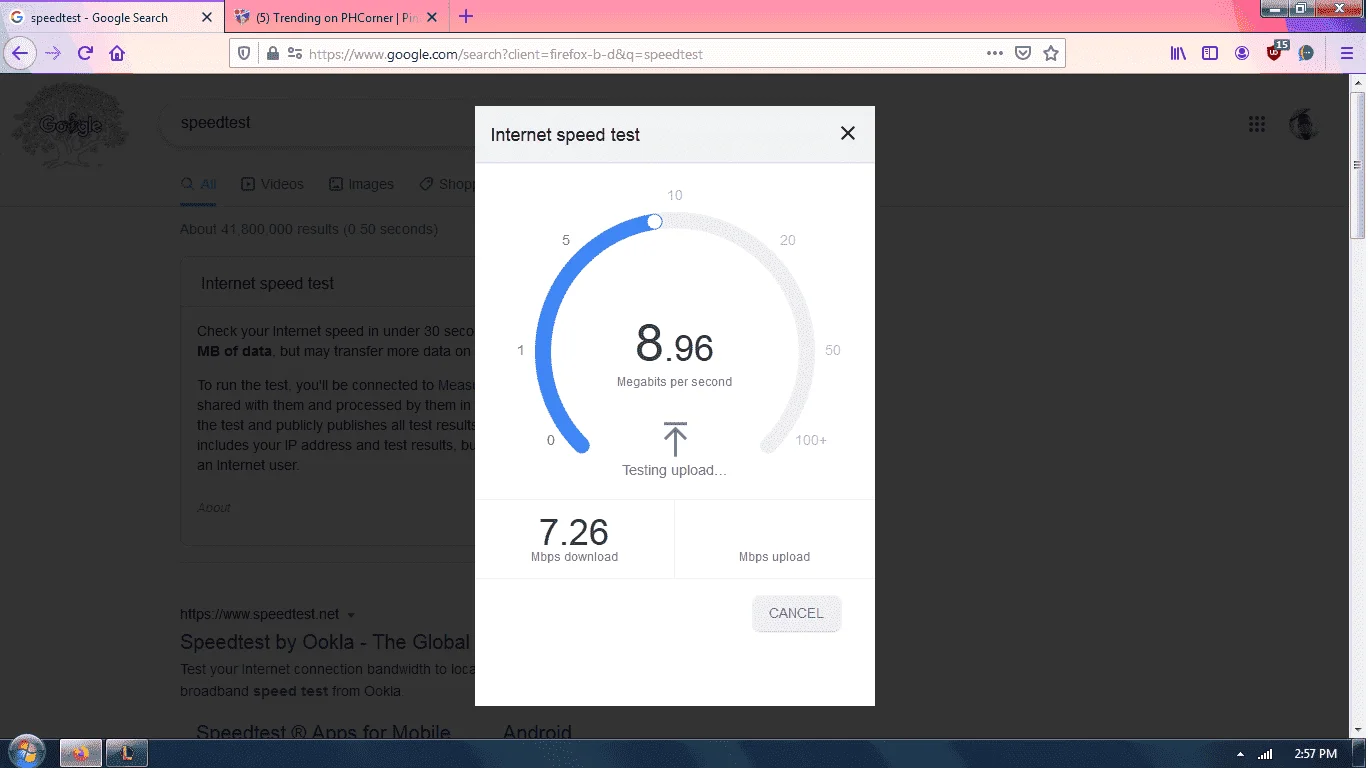Click the round extension icon beside uBlock

[x=1306, y=54]
